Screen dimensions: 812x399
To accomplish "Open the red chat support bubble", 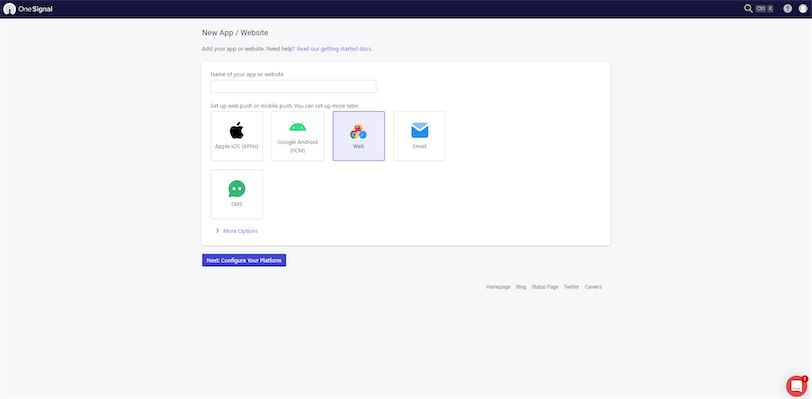I will (x=796, y=386).
